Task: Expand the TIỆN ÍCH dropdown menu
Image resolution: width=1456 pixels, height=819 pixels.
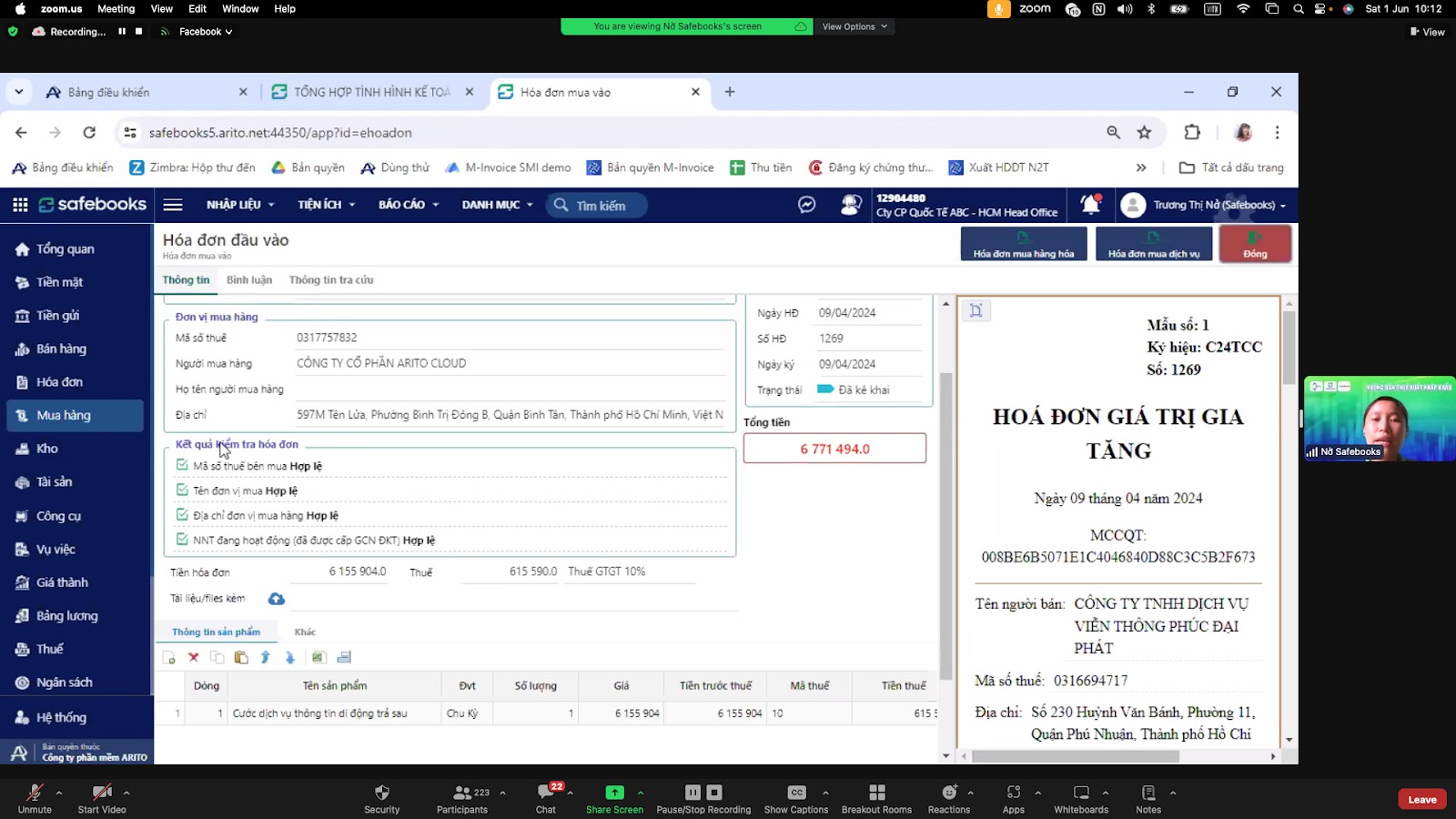Action: (x=326, y=205)
